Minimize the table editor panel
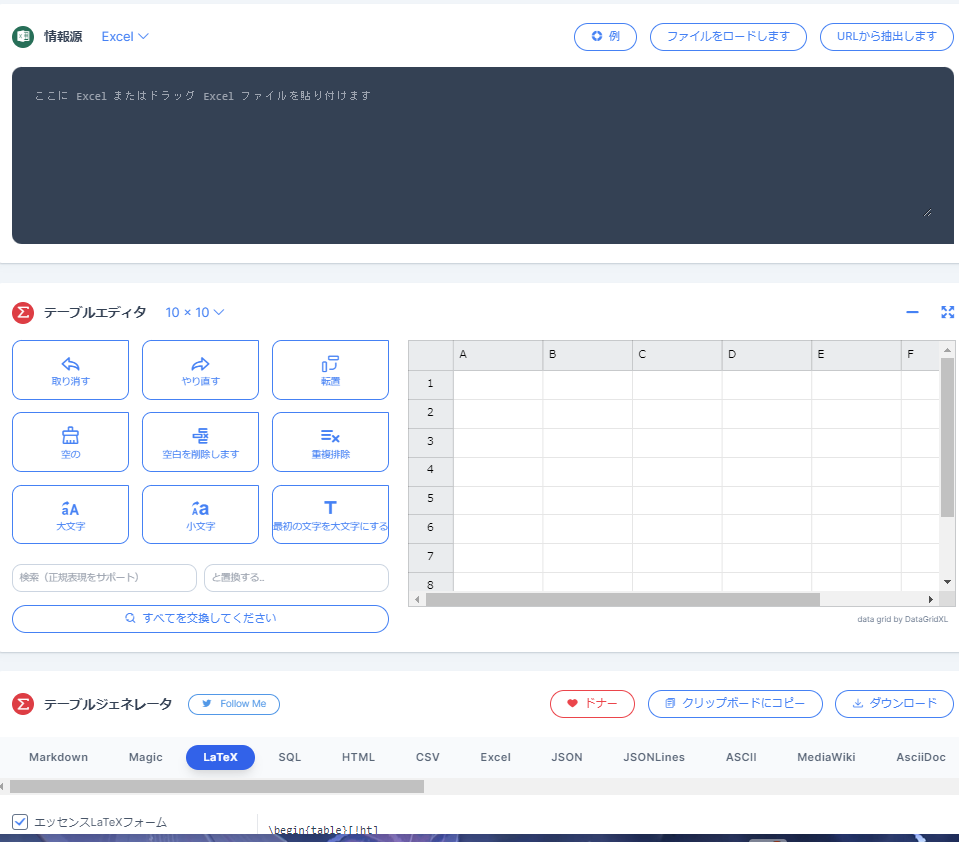 913,312
